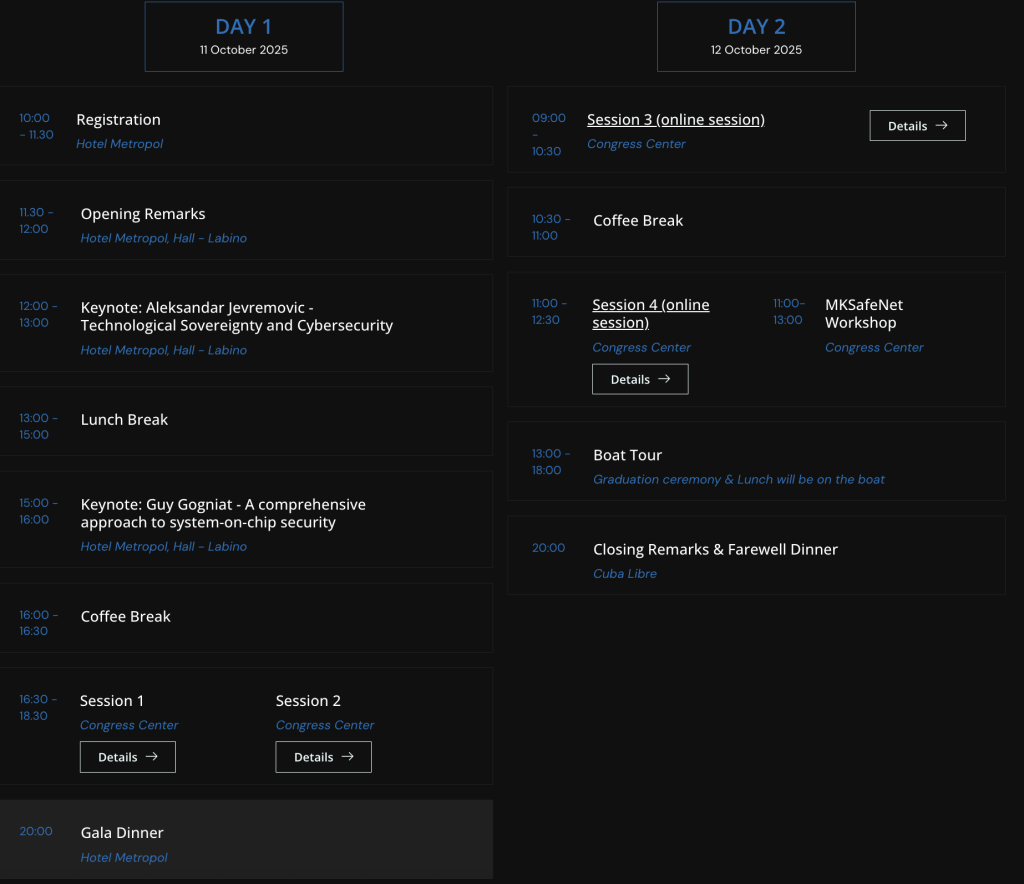Click the arrow icon in Session 2 Details

348,757
